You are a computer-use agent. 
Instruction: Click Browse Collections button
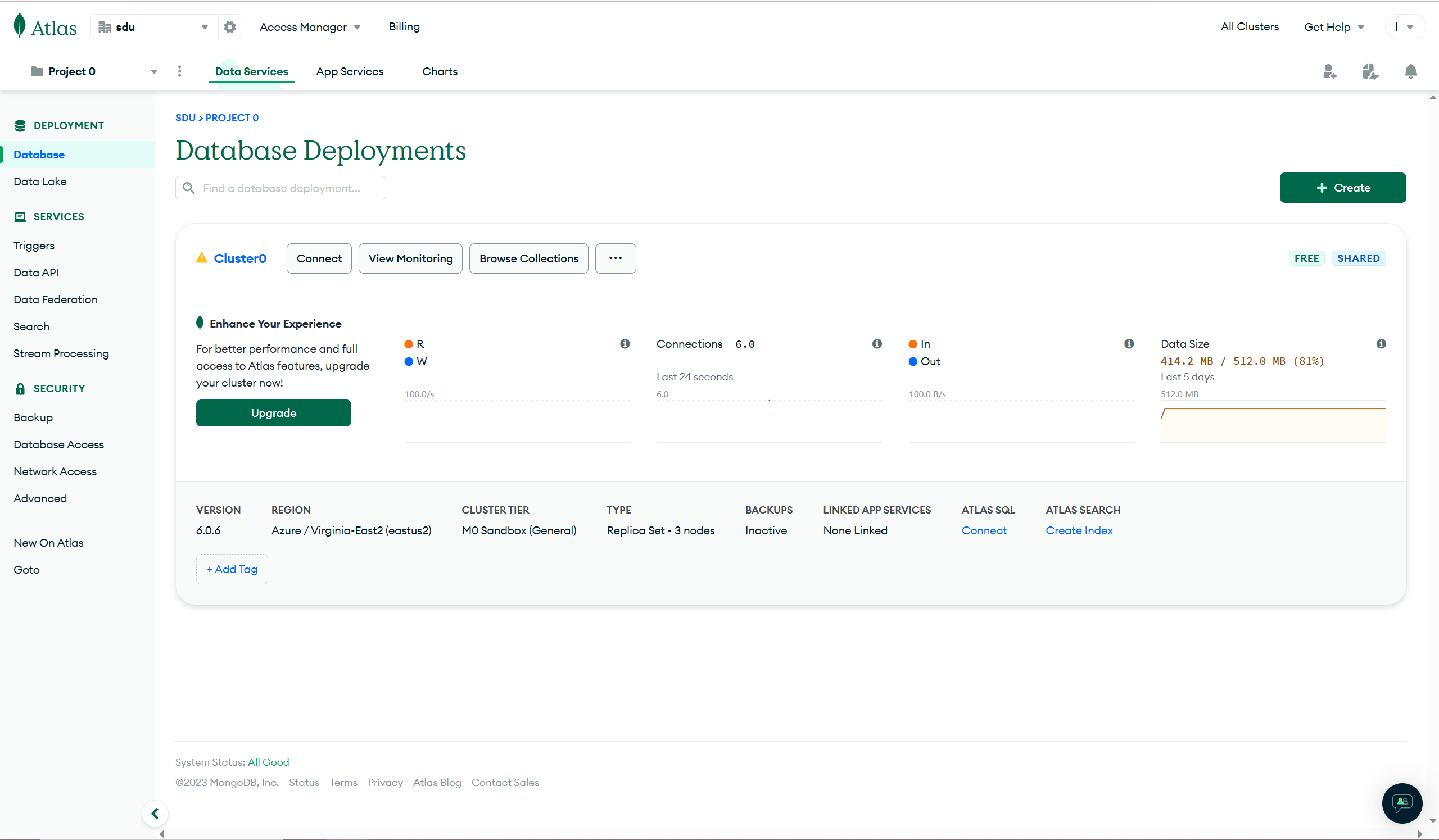pyautogui.click(x=529, y=258)
